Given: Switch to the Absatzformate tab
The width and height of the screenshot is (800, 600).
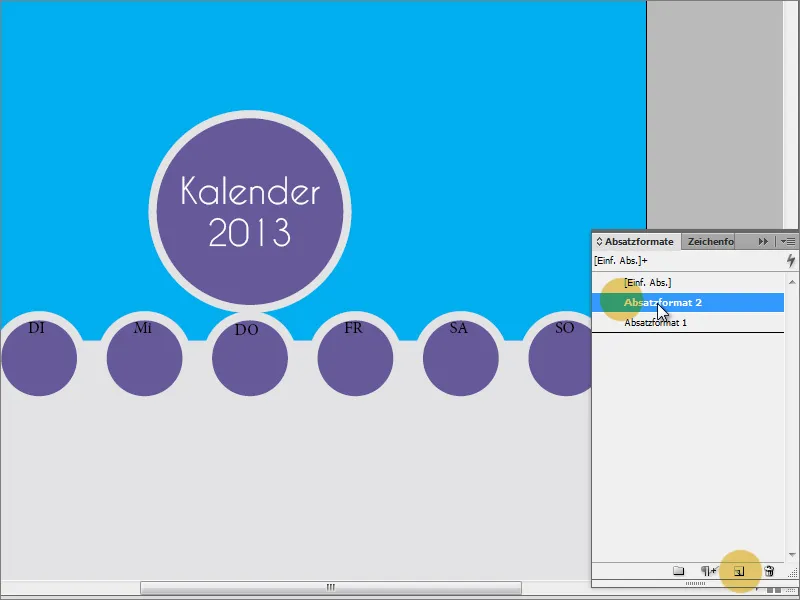Looking at the screenshot, I should click(x=638, y=241).
